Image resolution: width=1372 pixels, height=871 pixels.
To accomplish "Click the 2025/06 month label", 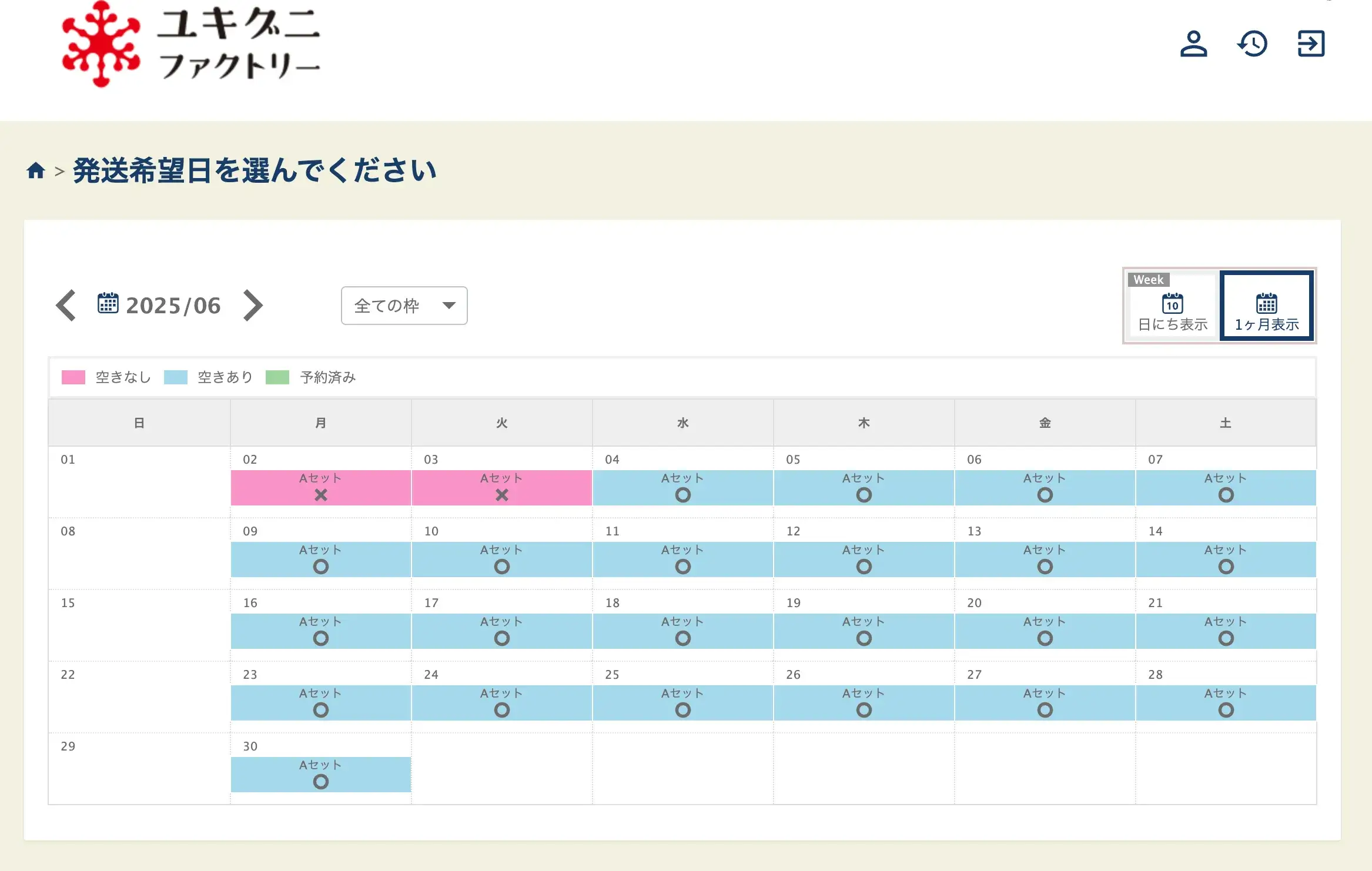I will tap(173, 306).
